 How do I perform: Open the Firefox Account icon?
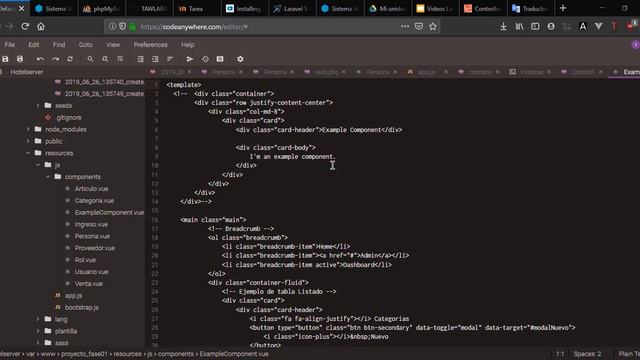551,27
